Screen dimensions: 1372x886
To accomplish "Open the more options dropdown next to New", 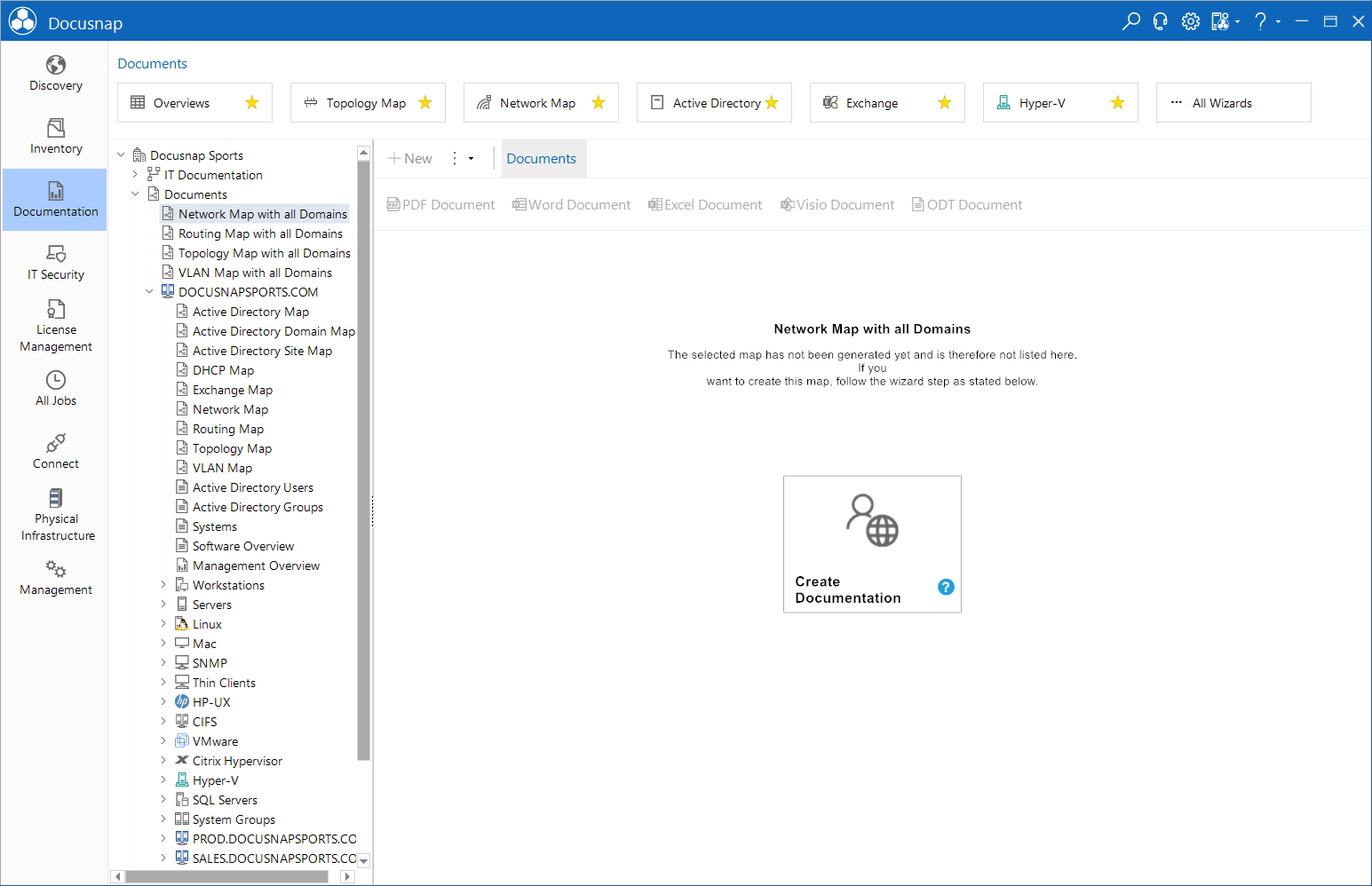I will click(x=462, y=158).
